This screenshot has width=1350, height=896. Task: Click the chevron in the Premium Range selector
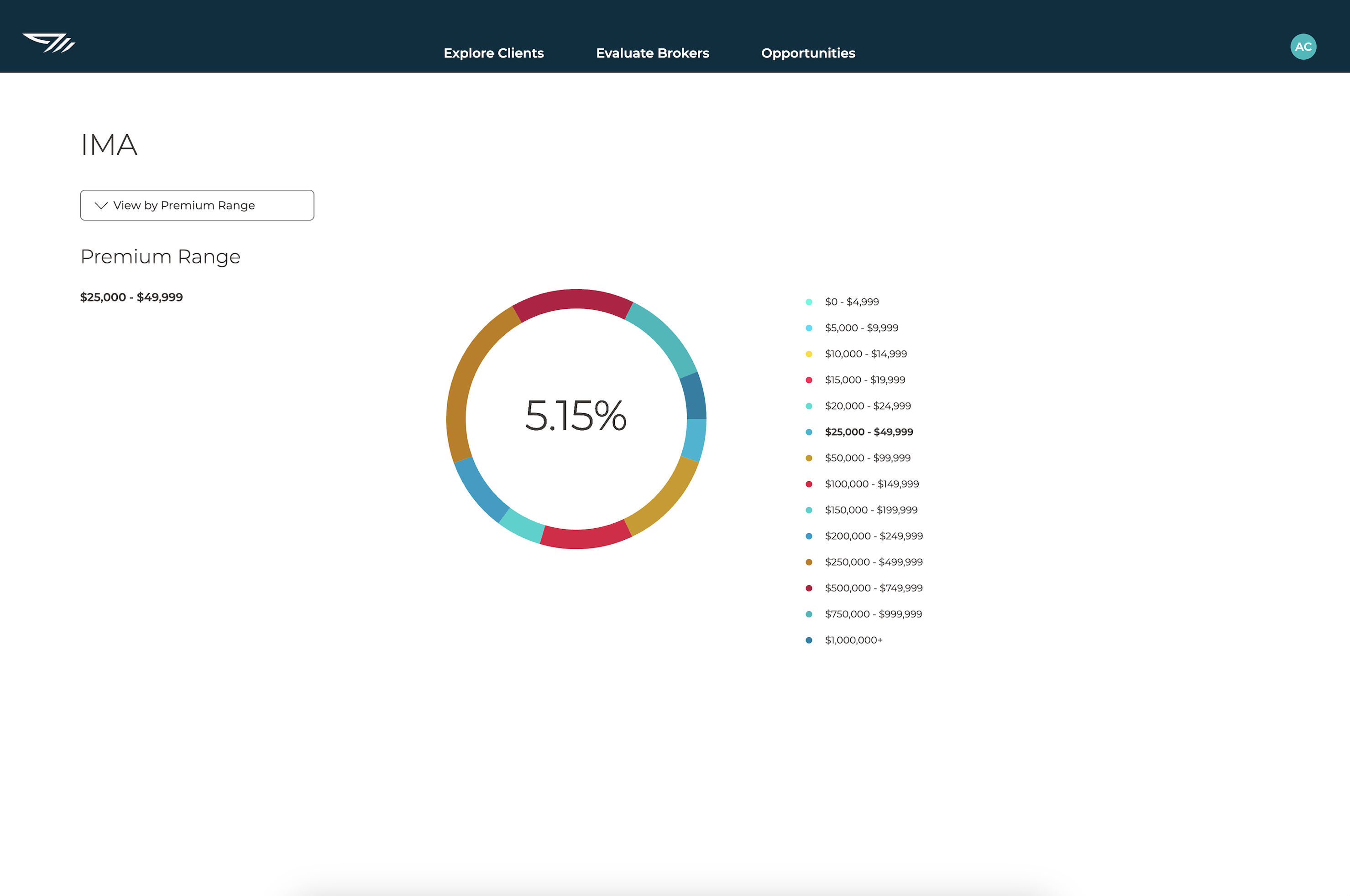(x=101, y=205)
